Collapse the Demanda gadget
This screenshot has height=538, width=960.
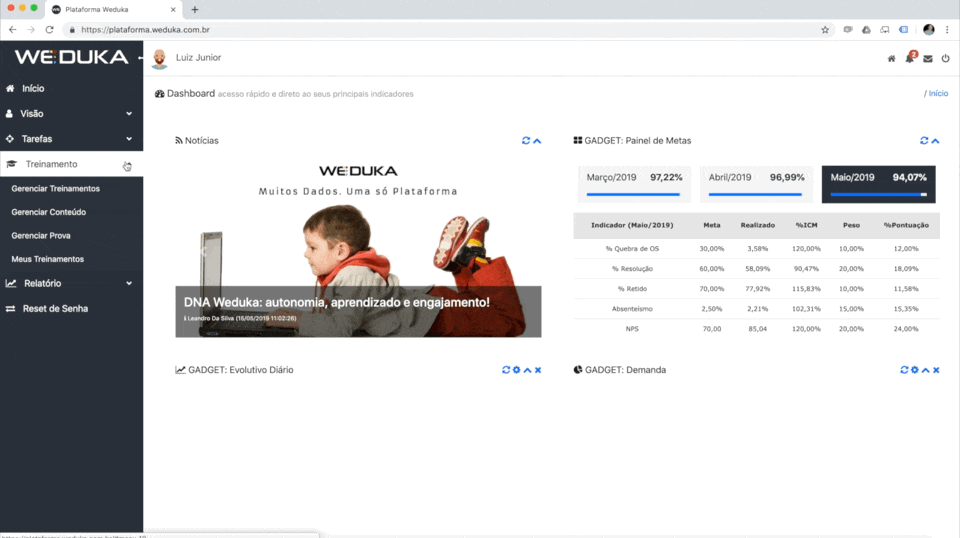[x=925, y=370]
